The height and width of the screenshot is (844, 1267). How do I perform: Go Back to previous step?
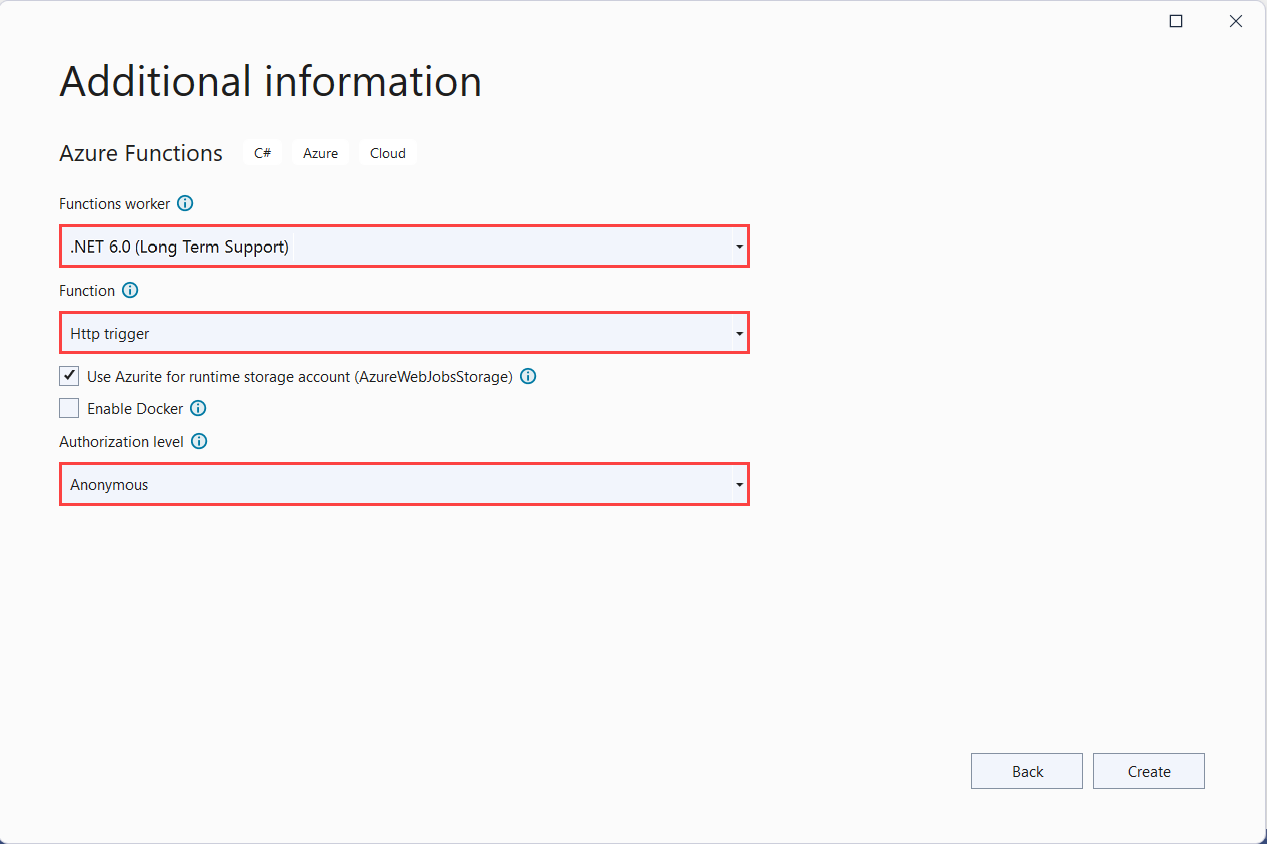1026,771
